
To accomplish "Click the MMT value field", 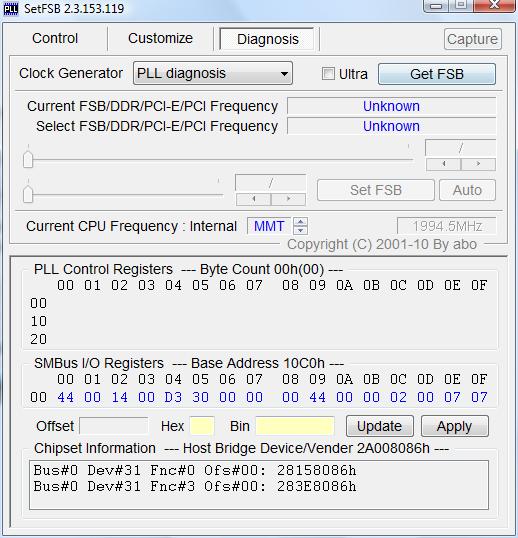I will 269,226.
